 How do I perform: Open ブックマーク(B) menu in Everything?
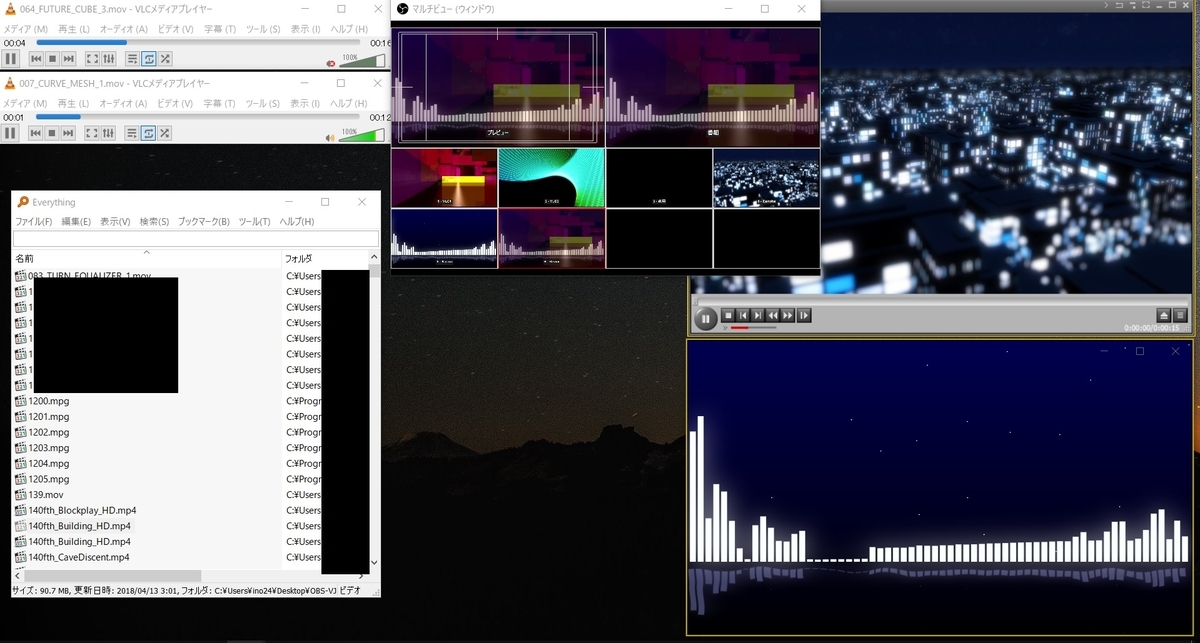[204, 221]
